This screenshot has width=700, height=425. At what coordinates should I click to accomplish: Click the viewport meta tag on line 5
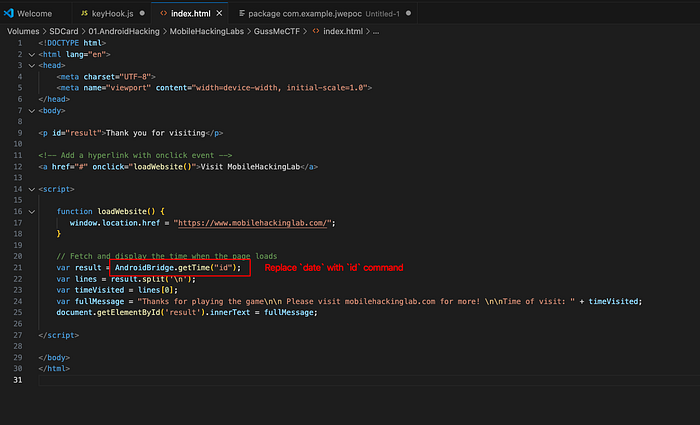click(214, 88)
